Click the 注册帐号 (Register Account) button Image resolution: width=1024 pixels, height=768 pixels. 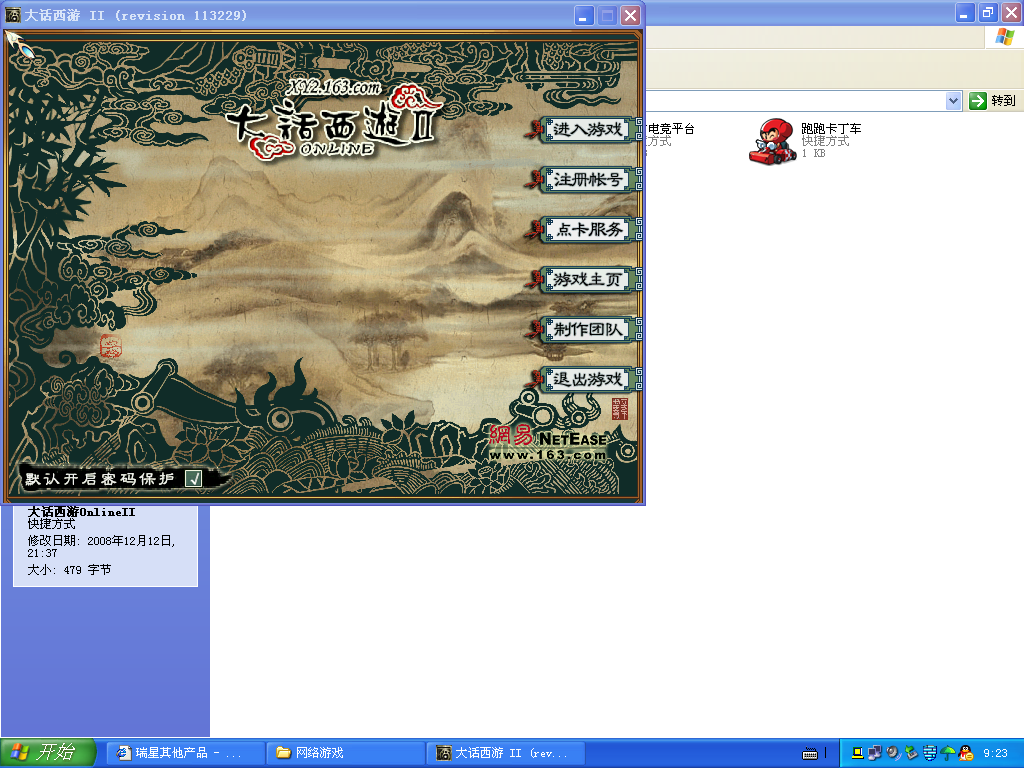(587, 180)
